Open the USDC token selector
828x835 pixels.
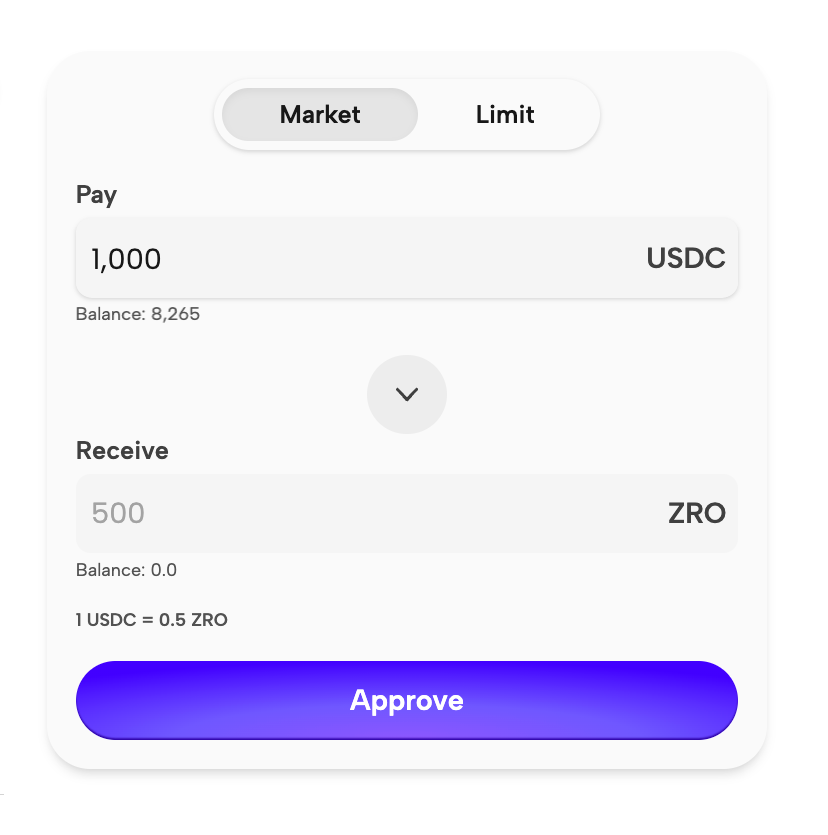tap(685, 259)
